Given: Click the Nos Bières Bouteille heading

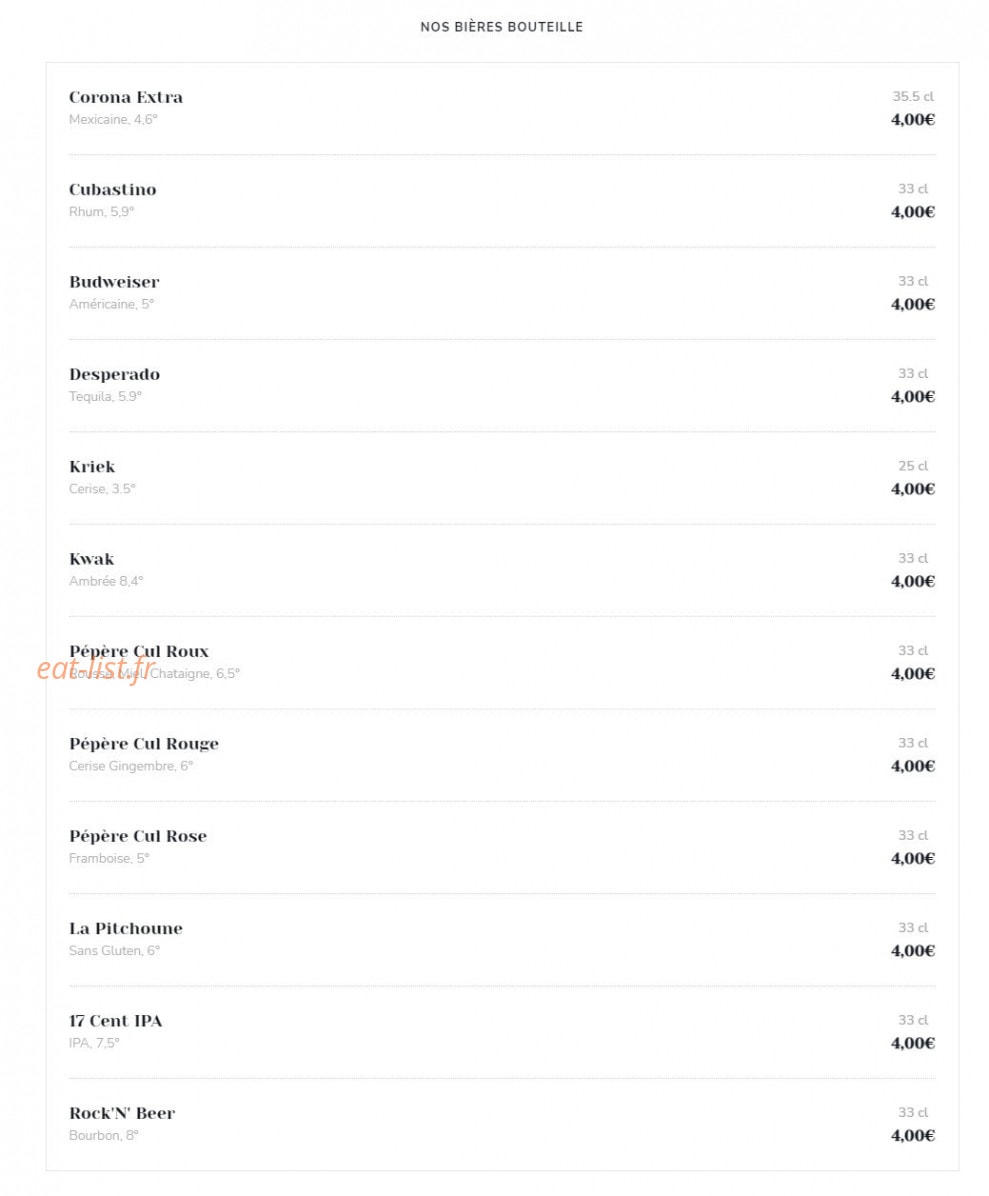Looking at the screenshot, I should coord(502,27).
